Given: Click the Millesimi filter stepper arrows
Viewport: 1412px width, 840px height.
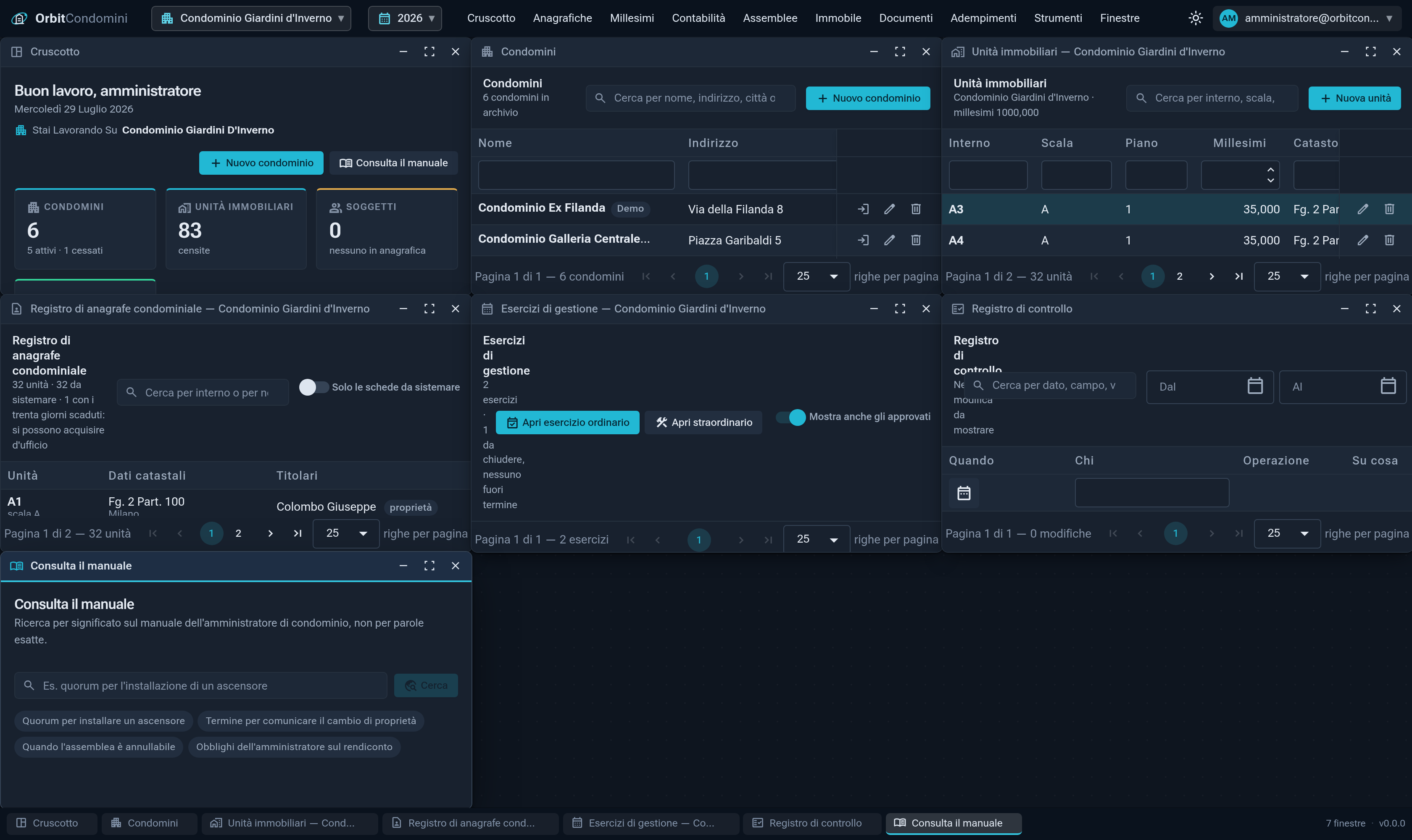Looking at the screenshot, I should click(x=1270, y=175).
